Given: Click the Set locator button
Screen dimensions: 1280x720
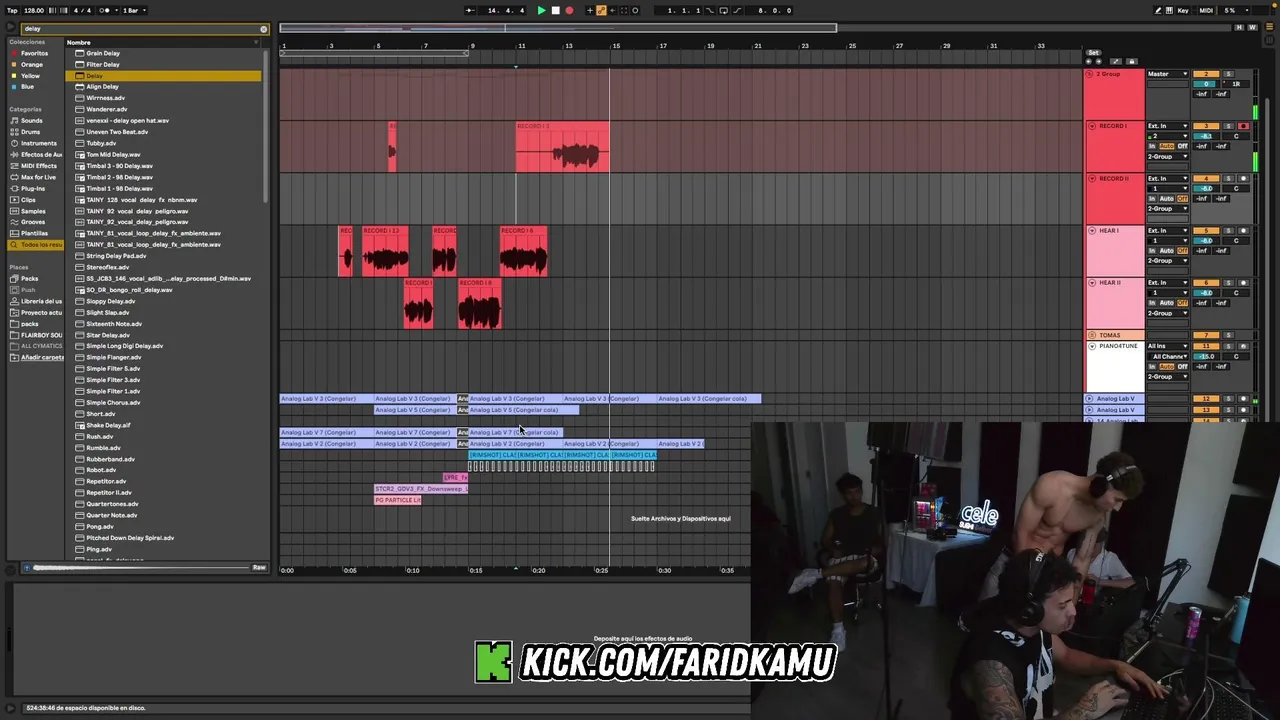Looking at the screenshot, I should pyautogui.click(x=1093, y=52).
